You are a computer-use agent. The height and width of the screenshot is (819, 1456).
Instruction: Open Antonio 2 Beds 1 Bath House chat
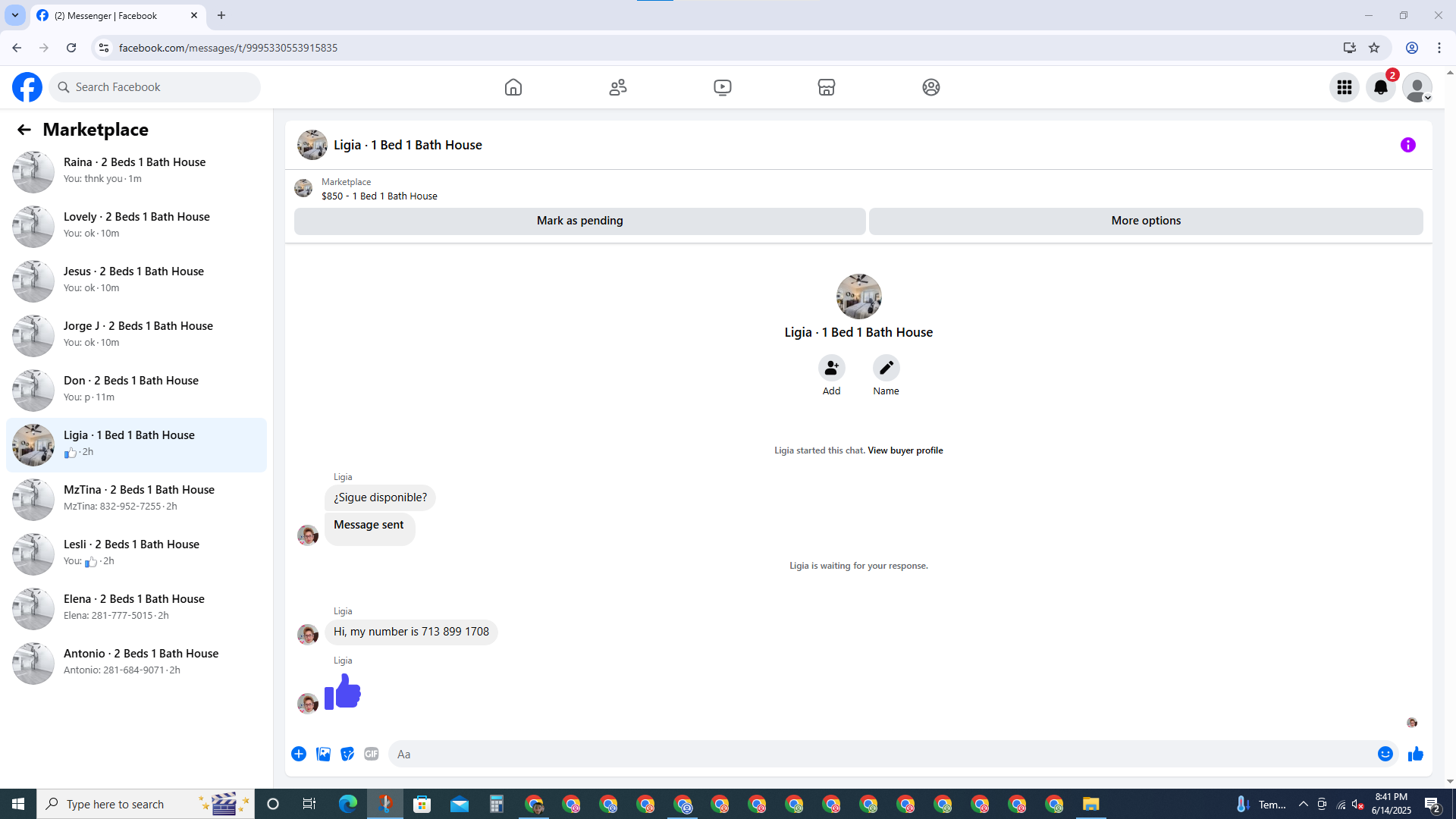136,663
